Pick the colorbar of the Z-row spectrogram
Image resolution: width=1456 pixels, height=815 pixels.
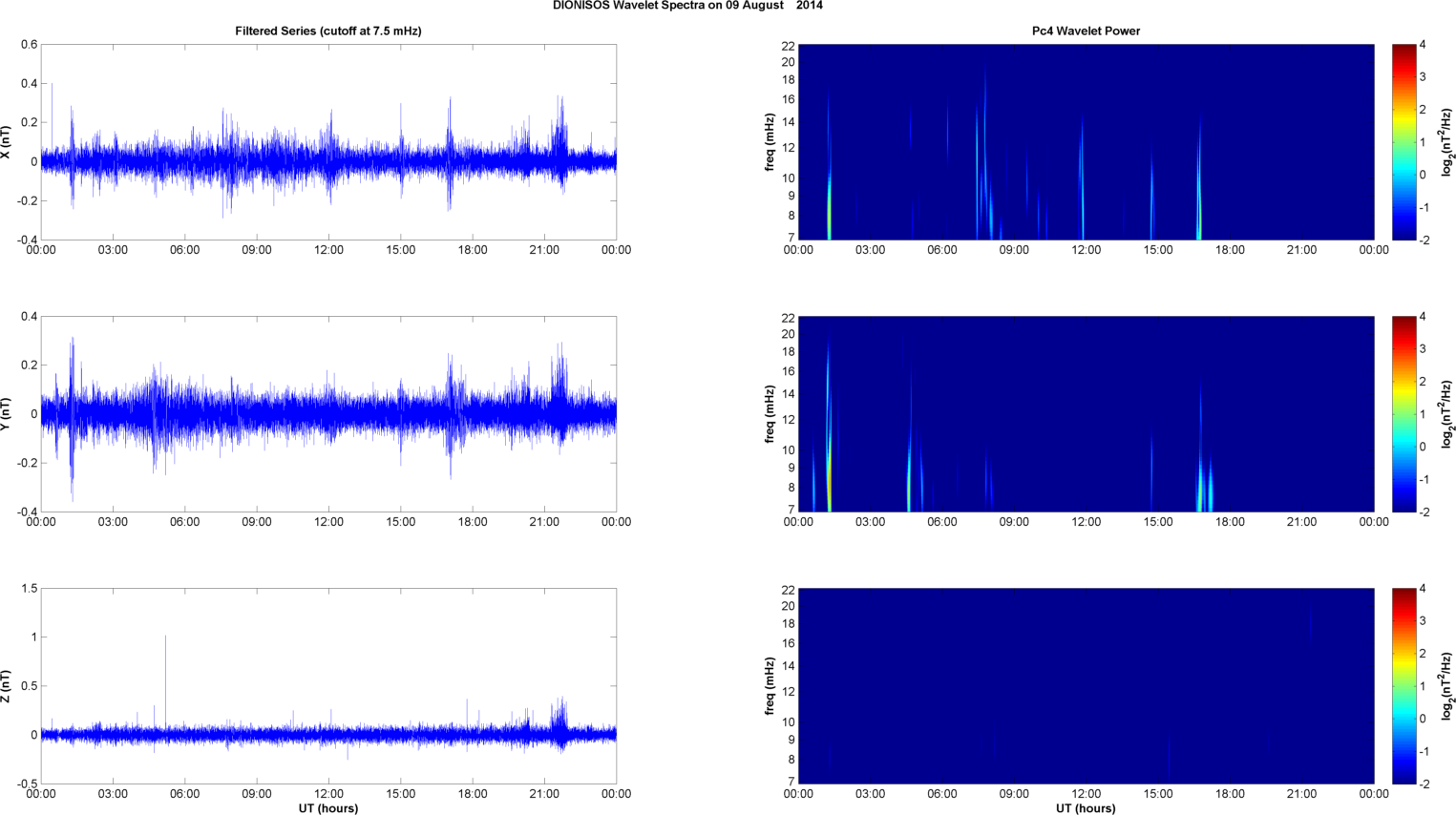[x=1403, y=686]
